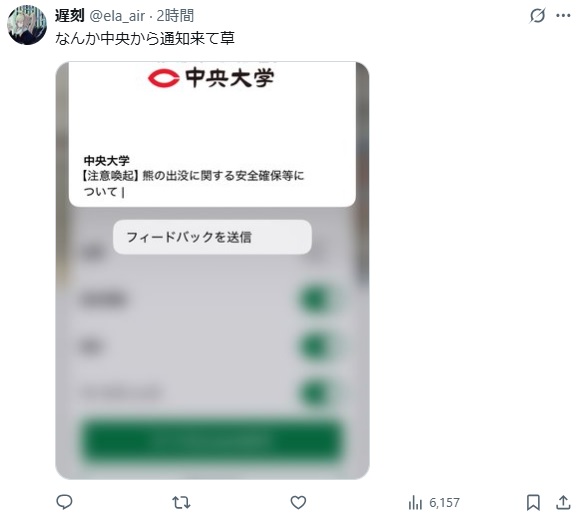The image size is (584, 515).
Task: Repost this tweet with the retweet icon
Action: coord(181,502)
